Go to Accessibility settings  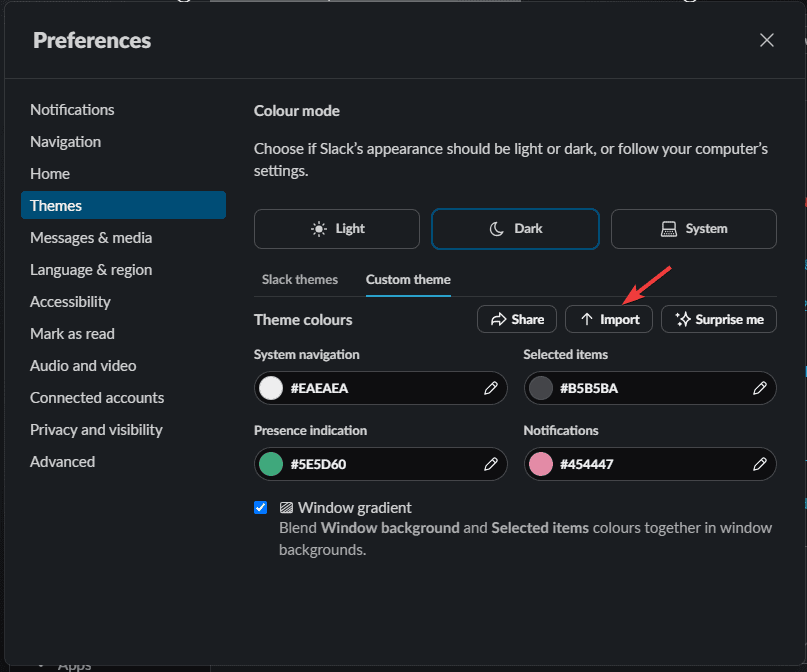70,302
